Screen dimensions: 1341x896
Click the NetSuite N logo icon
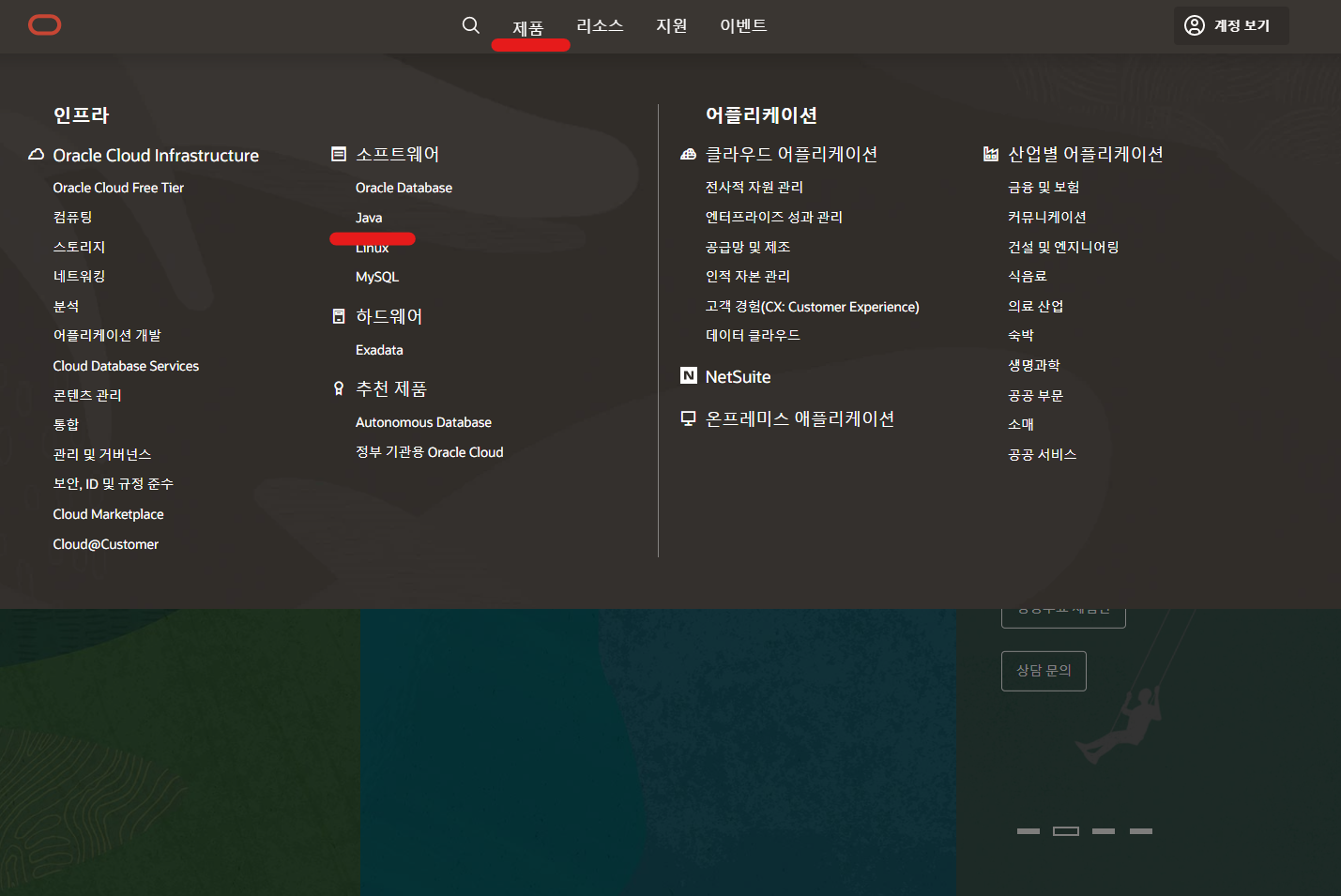pos(689,376)
